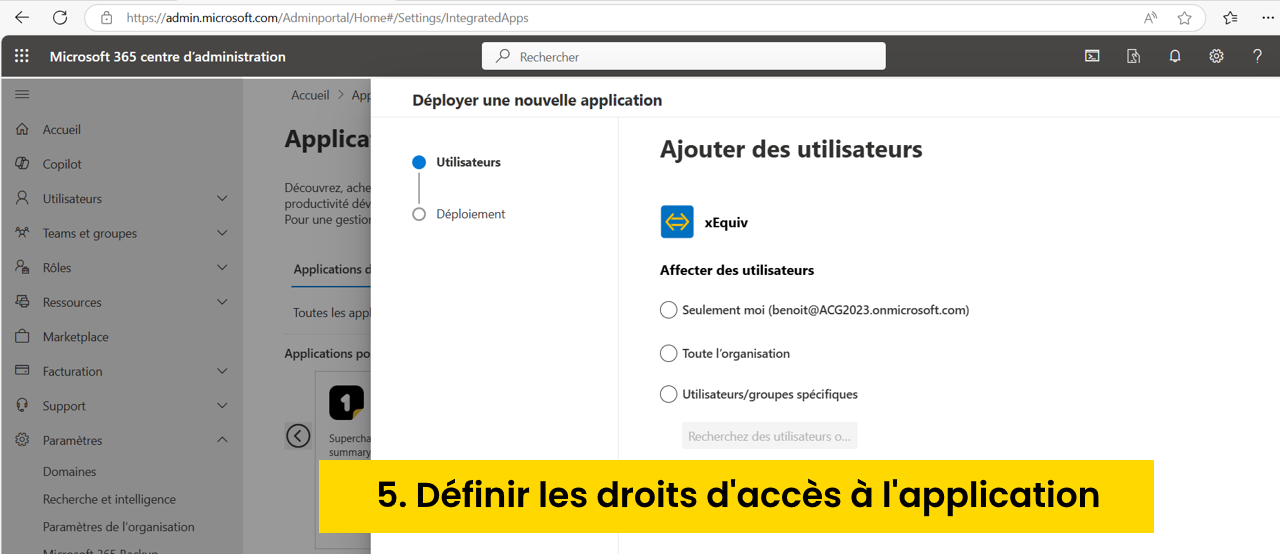The image size is (1280, 554).
Task: Expand the Utilisateurs sidebar section
Action: click(x=222, y=199)
